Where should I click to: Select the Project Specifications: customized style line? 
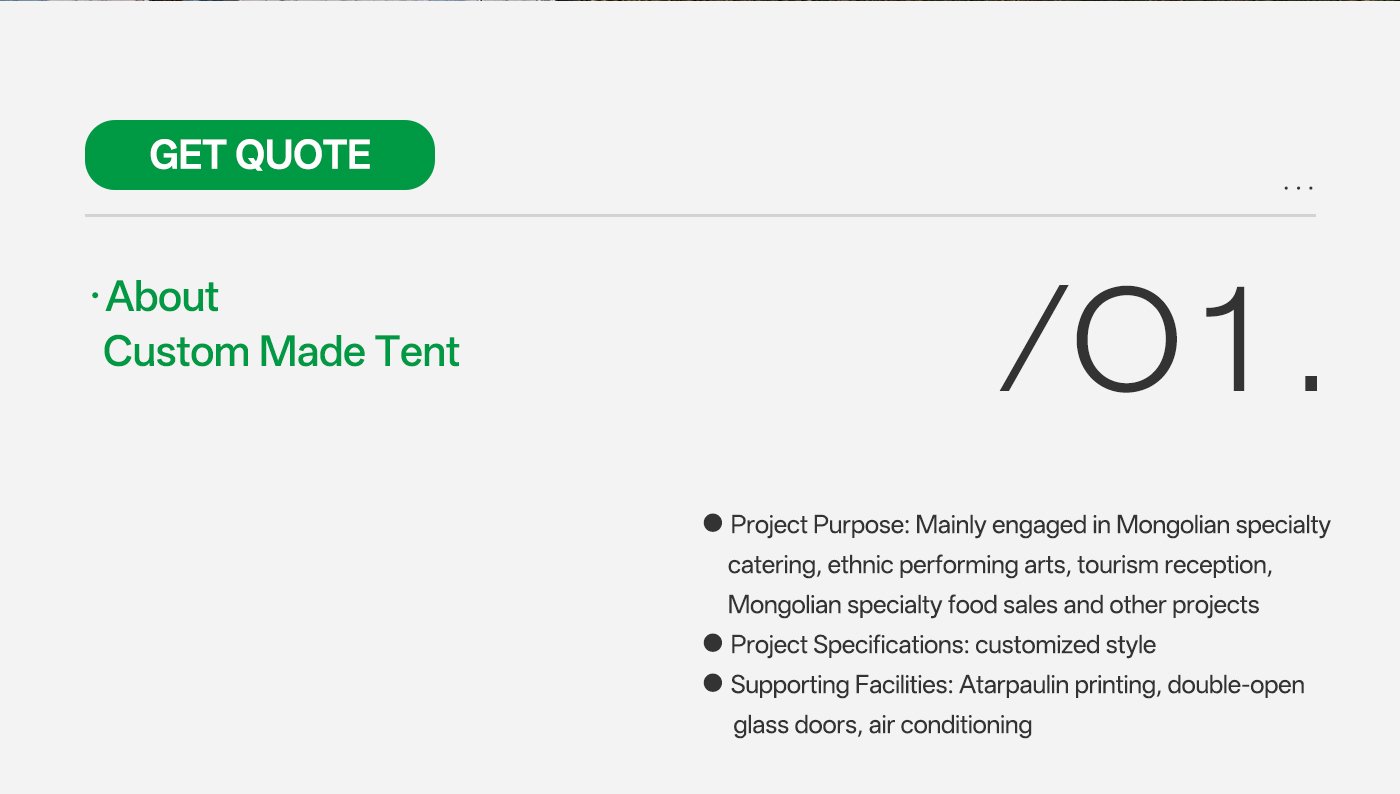(x=943, y=645)
